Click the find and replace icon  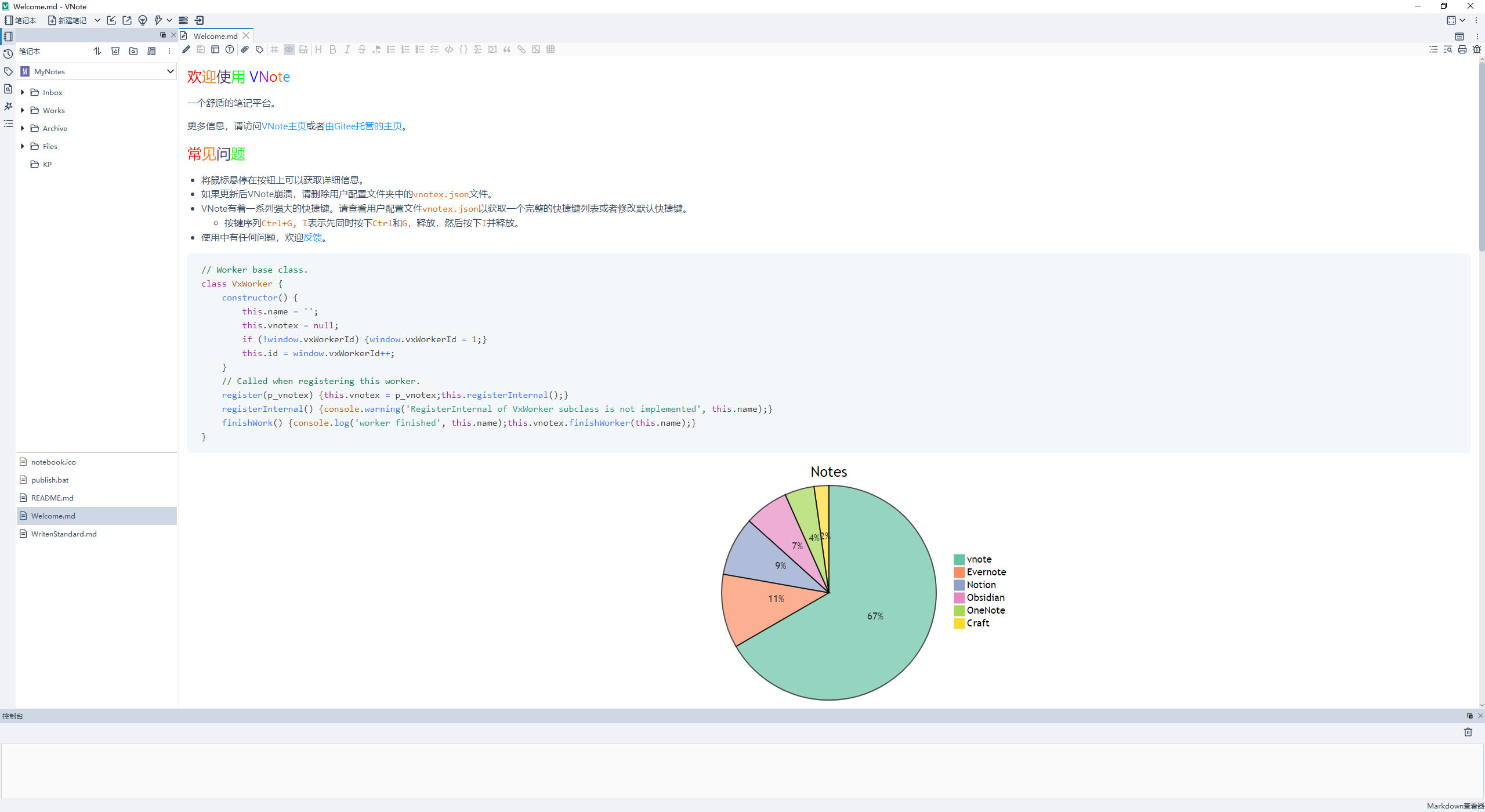(x=1448, y=49)
